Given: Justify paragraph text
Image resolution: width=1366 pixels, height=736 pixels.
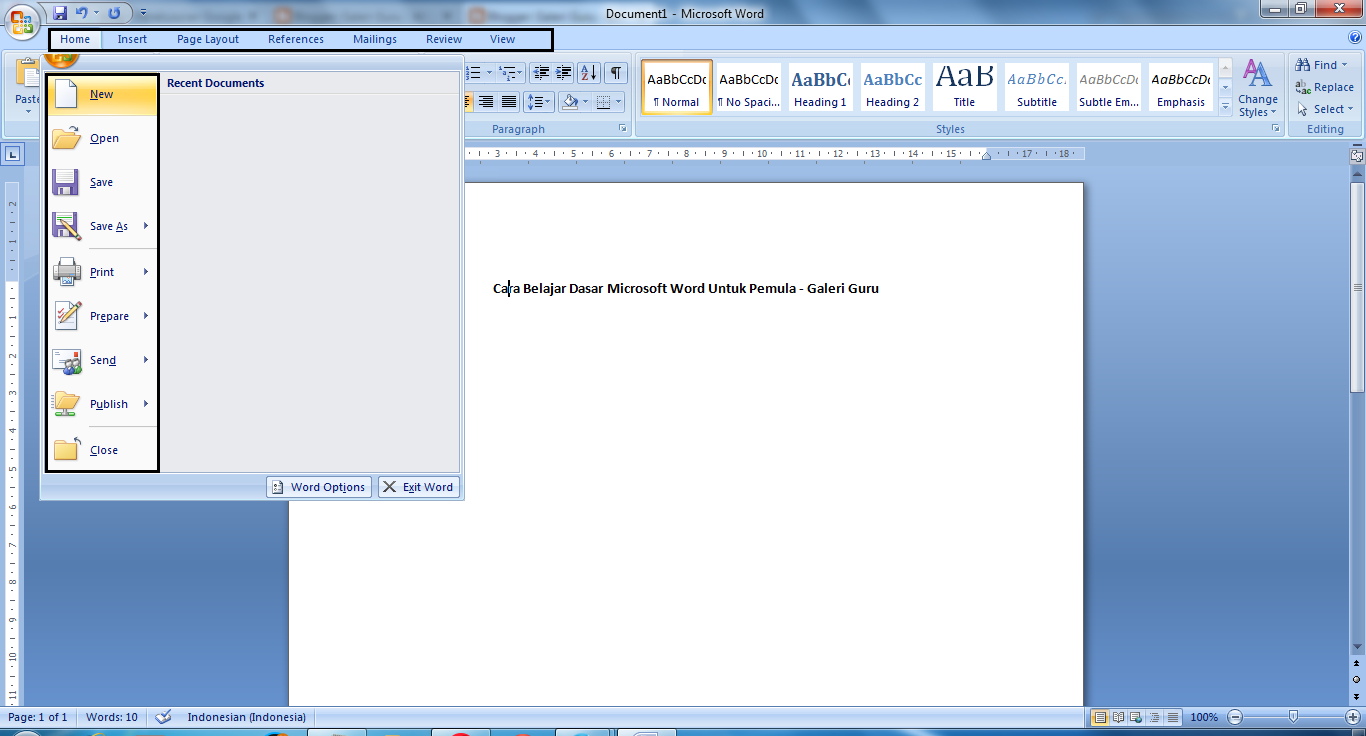Looking at the screenshot, I should [509, 101].
